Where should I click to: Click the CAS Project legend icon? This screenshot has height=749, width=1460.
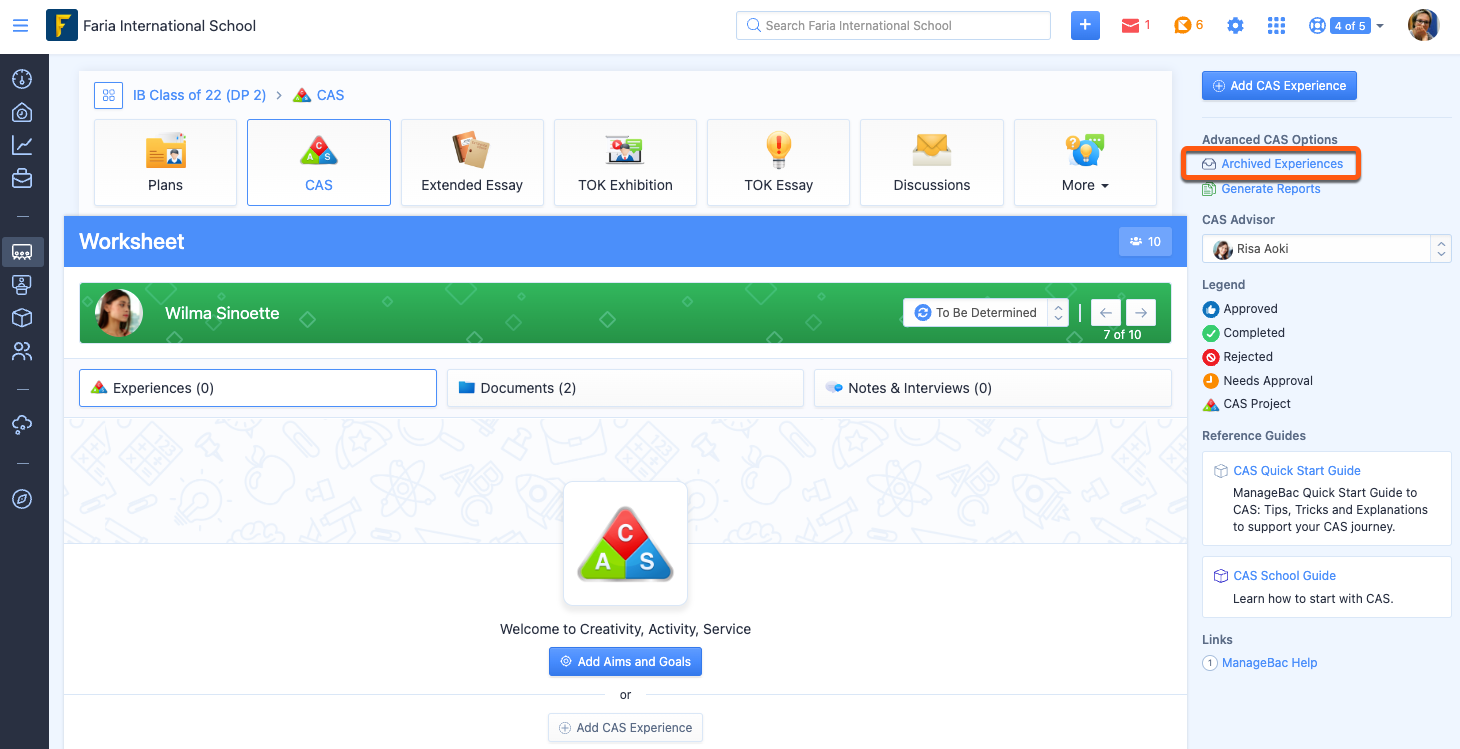click(1210, 404)
